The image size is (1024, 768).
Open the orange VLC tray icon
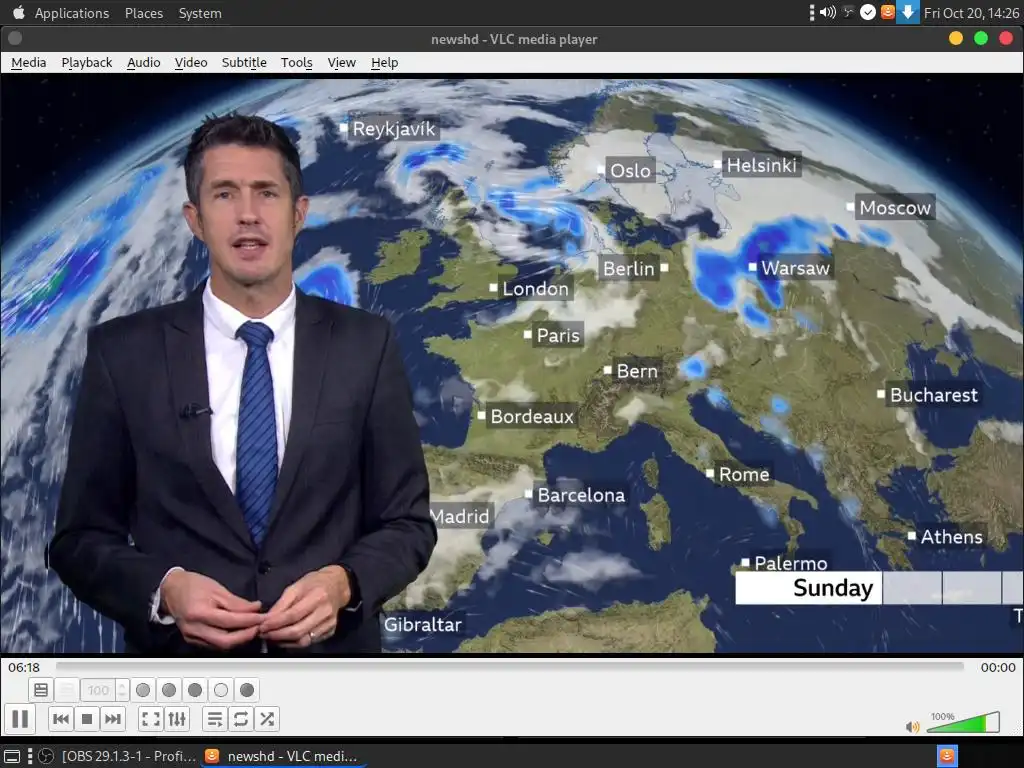click(x=888, y=12)
